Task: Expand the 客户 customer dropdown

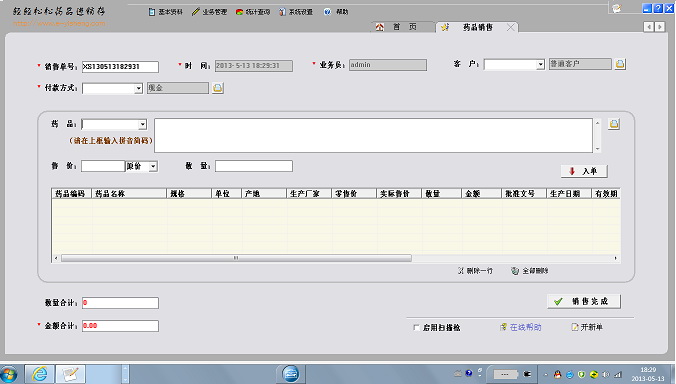Action: pos(540,65)
